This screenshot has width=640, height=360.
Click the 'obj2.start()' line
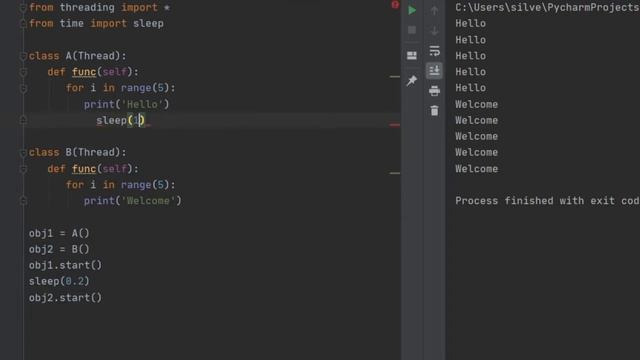click(65, 298)
